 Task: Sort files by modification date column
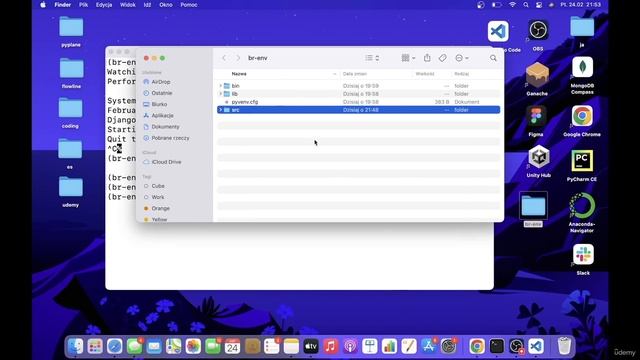coord(355,74)
